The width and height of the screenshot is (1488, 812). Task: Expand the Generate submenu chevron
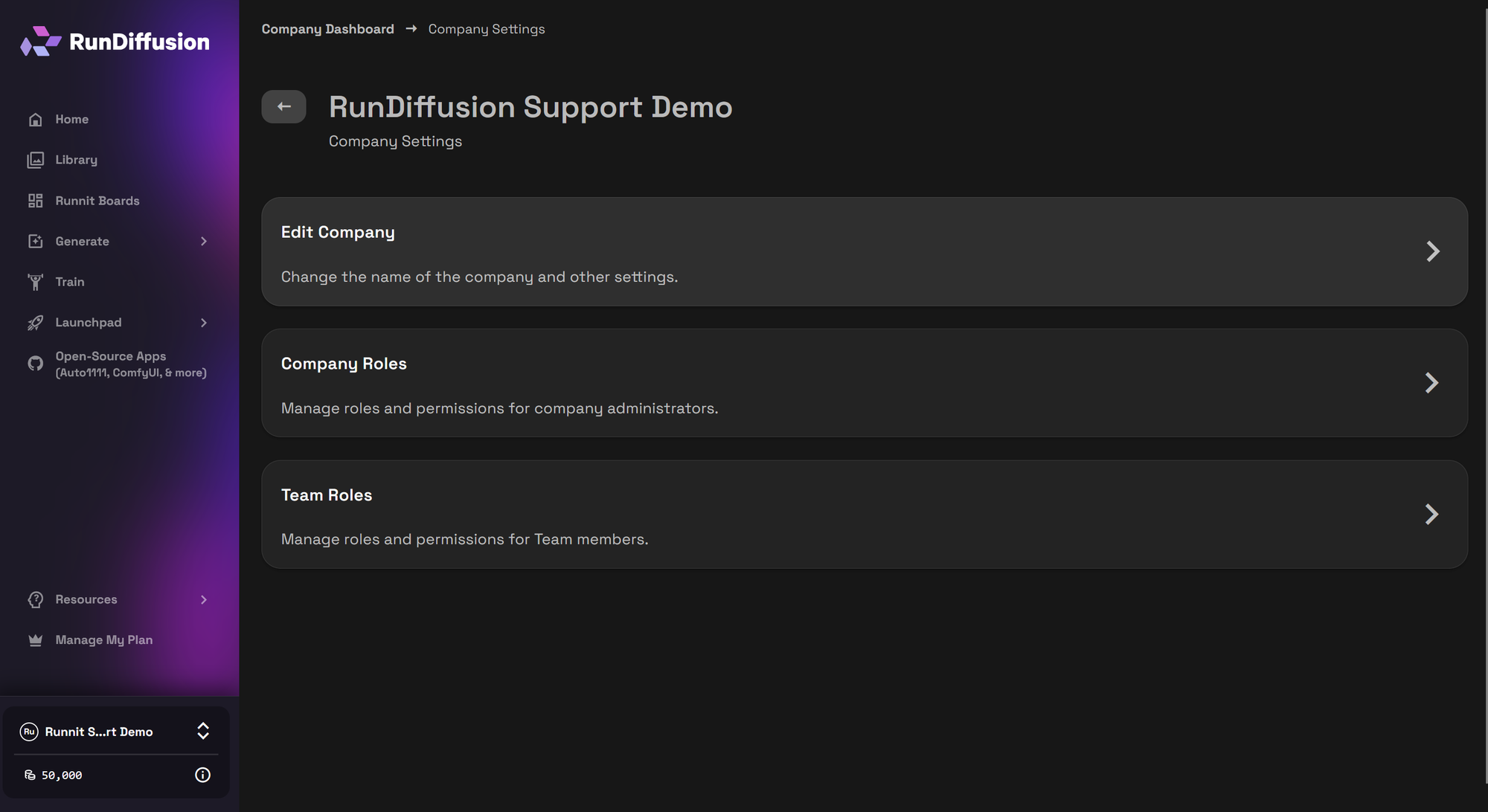point(204,242)
